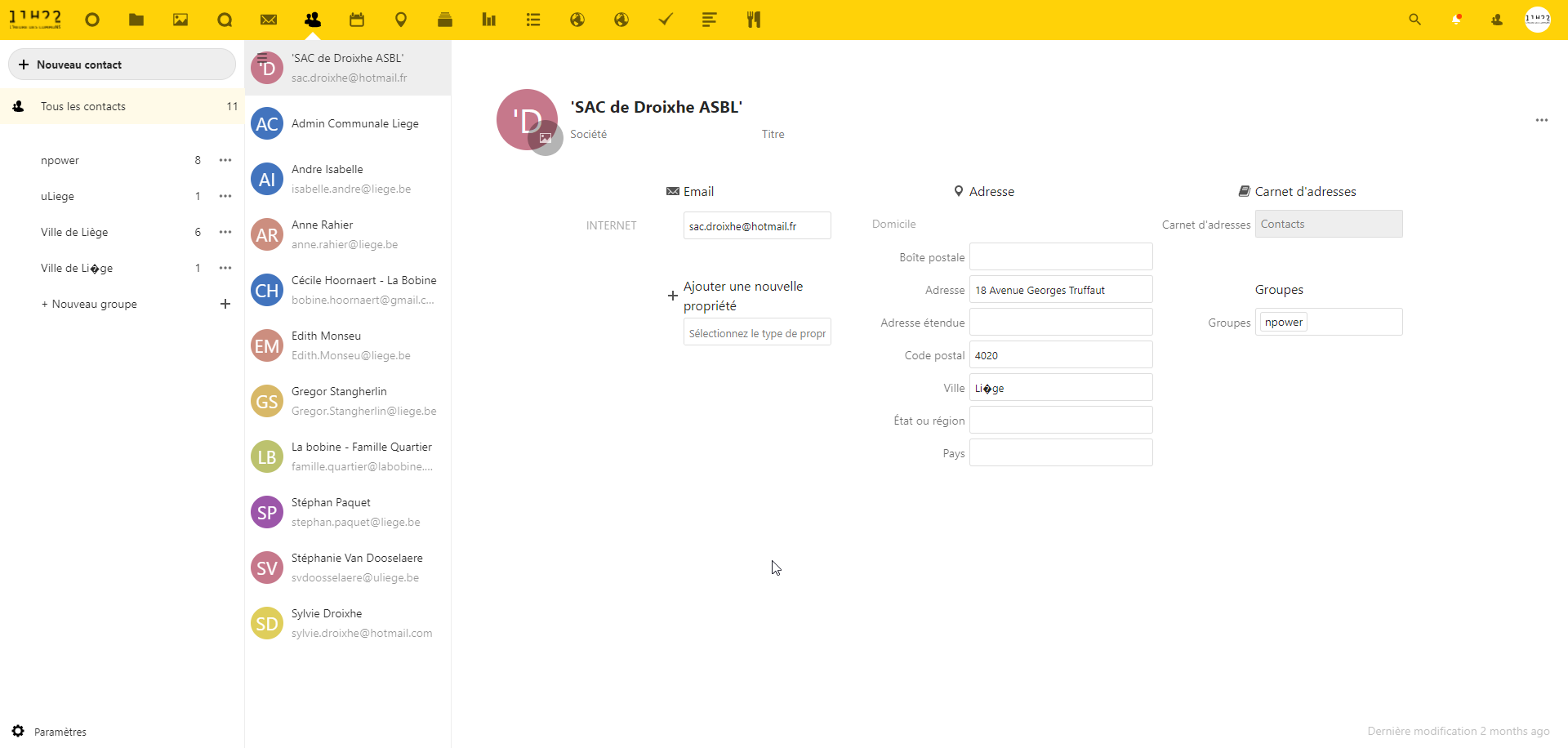Open the contact actions three-dot menu

pos(1541,120)
